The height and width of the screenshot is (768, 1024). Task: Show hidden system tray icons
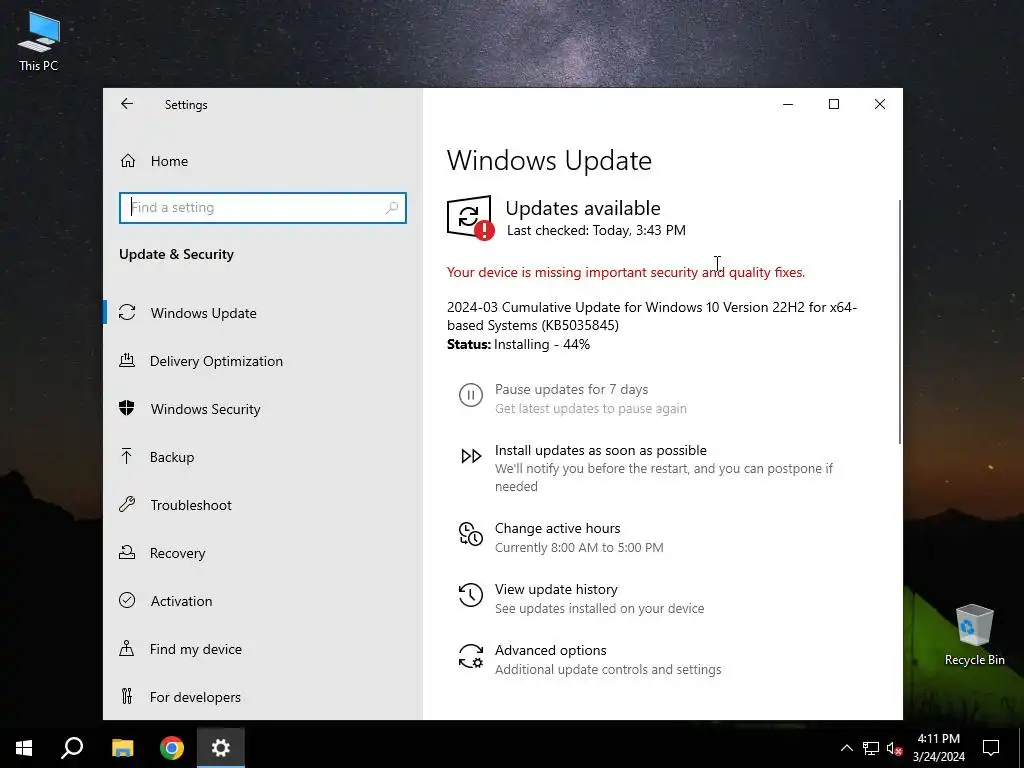846,748
